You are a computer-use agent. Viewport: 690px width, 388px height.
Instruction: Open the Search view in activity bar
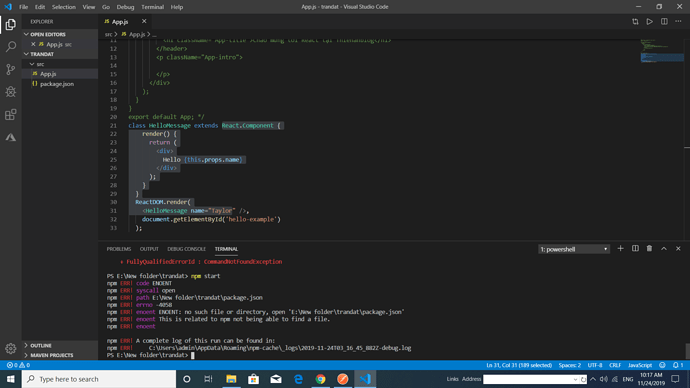coord(11,46)
